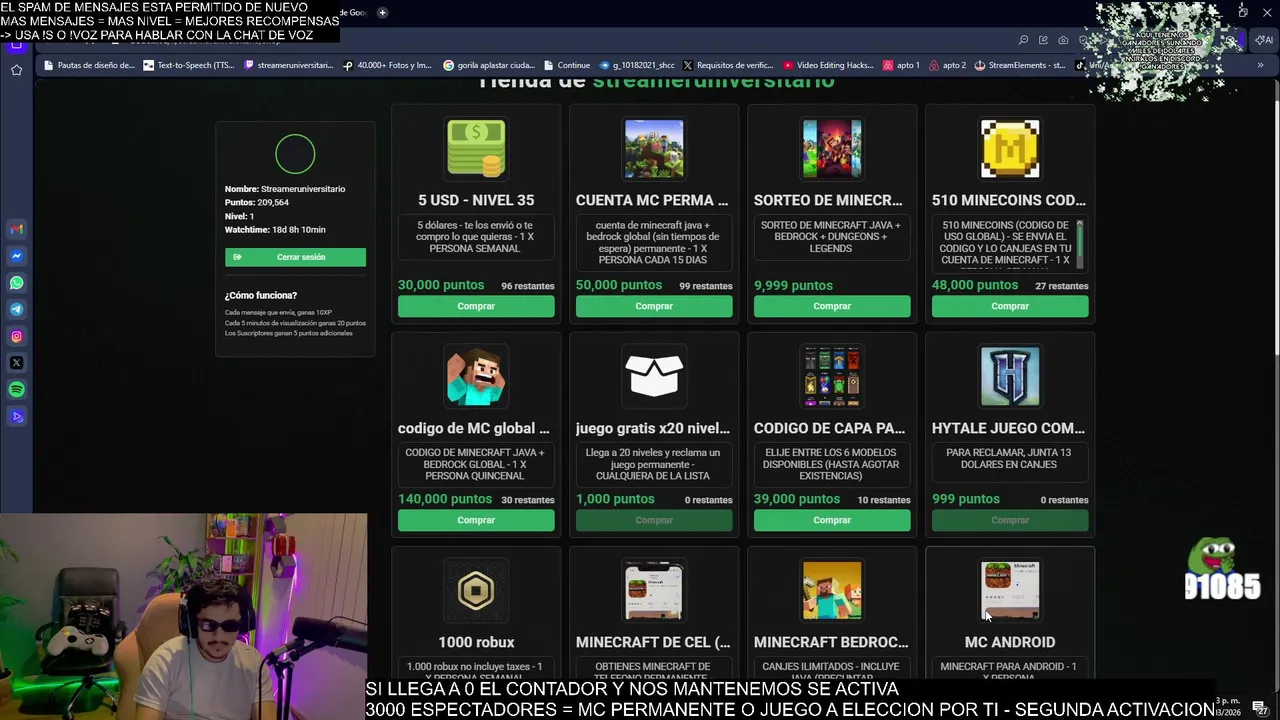Open the 40.000+ Fotos y Im bookmark

[x=387, y=65]
